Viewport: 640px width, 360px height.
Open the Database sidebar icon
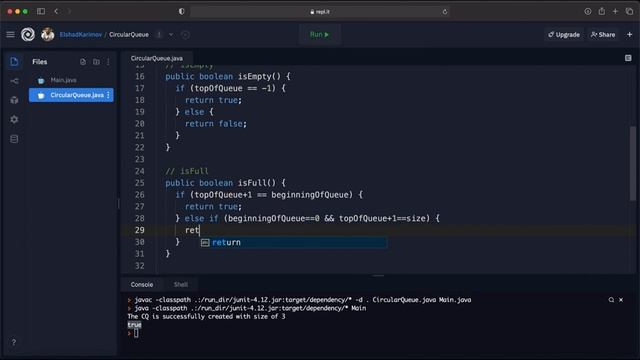point(14,139)
